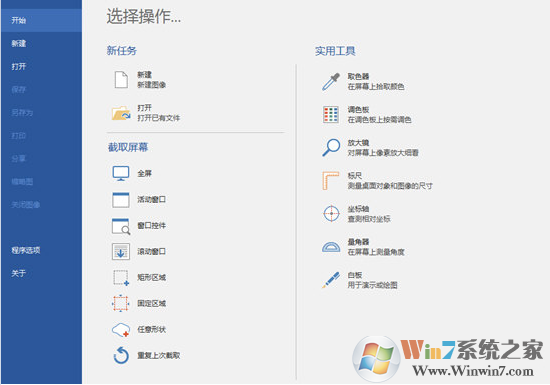550x385 pixels.
Task: Select the full screen capture monitor icon
Action: point(121,174)
